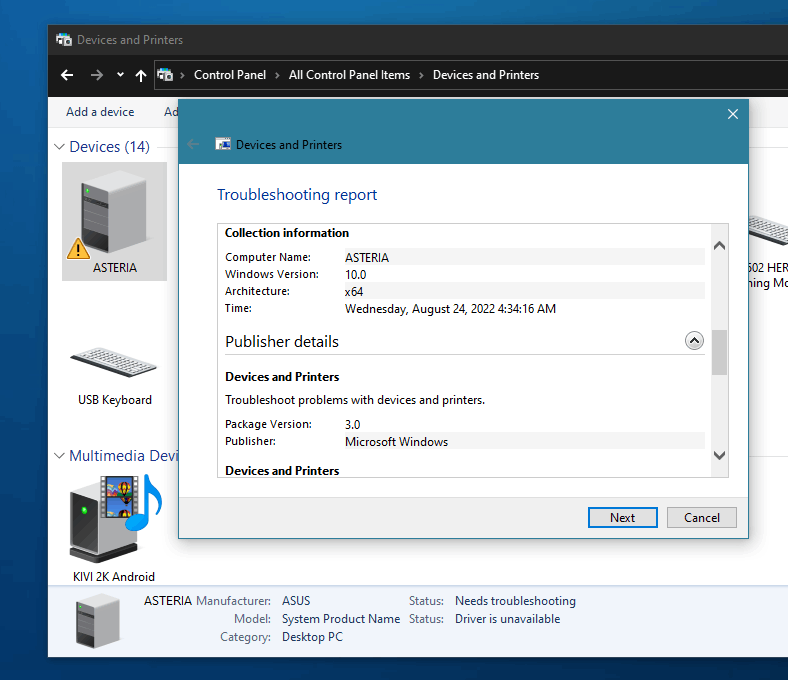Click the Time value August 24, 2022
The height and width of the screenshot is (680, 788).
(x=450, y=309)
